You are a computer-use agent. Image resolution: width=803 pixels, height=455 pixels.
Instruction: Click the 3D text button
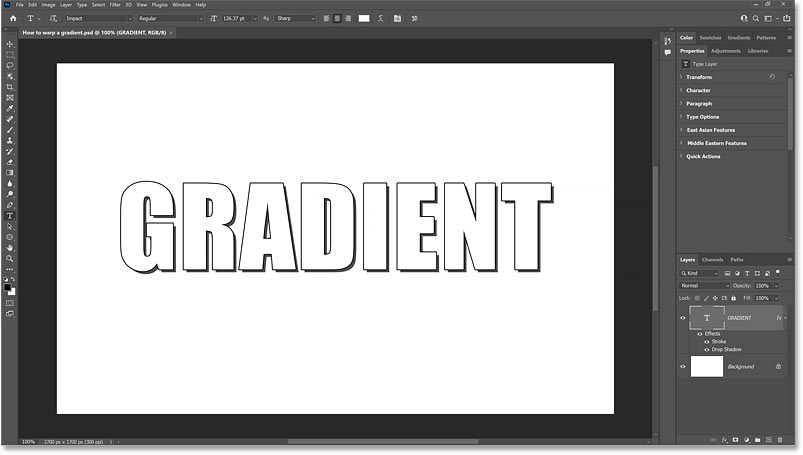[x=414, y=18]
